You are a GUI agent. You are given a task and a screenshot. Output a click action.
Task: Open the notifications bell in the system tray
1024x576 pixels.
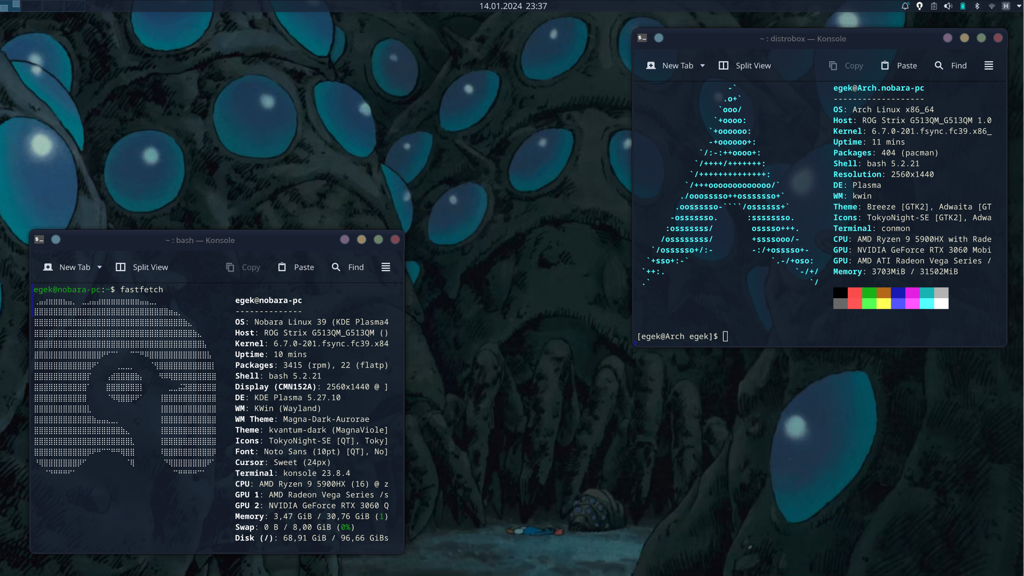[905, 6]
